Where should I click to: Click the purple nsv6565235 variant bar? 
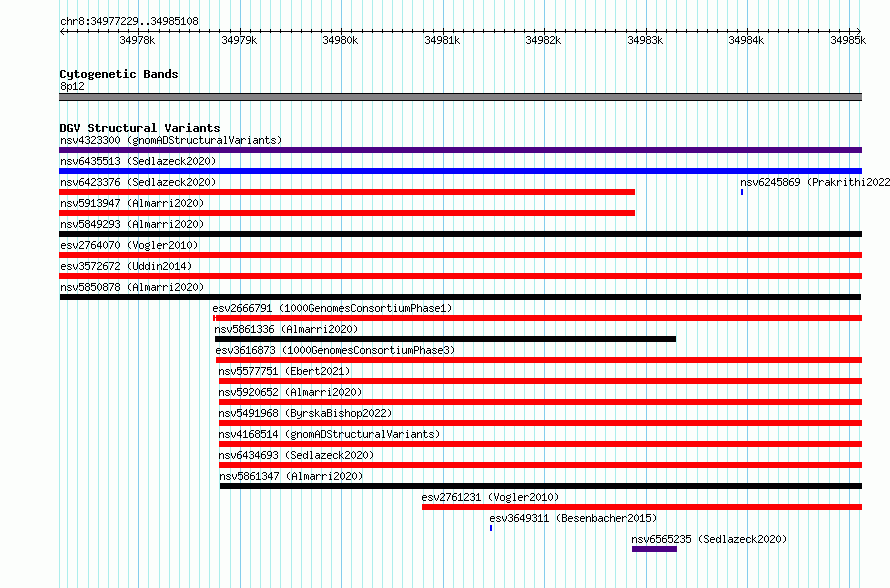(654, 549)
